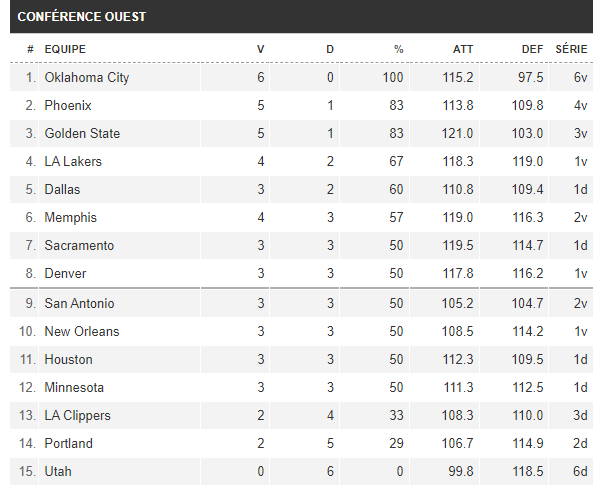This screenshot has width=609, height=487.
Task: Select Golden State in the standings
Action: (x=82, y=133)
